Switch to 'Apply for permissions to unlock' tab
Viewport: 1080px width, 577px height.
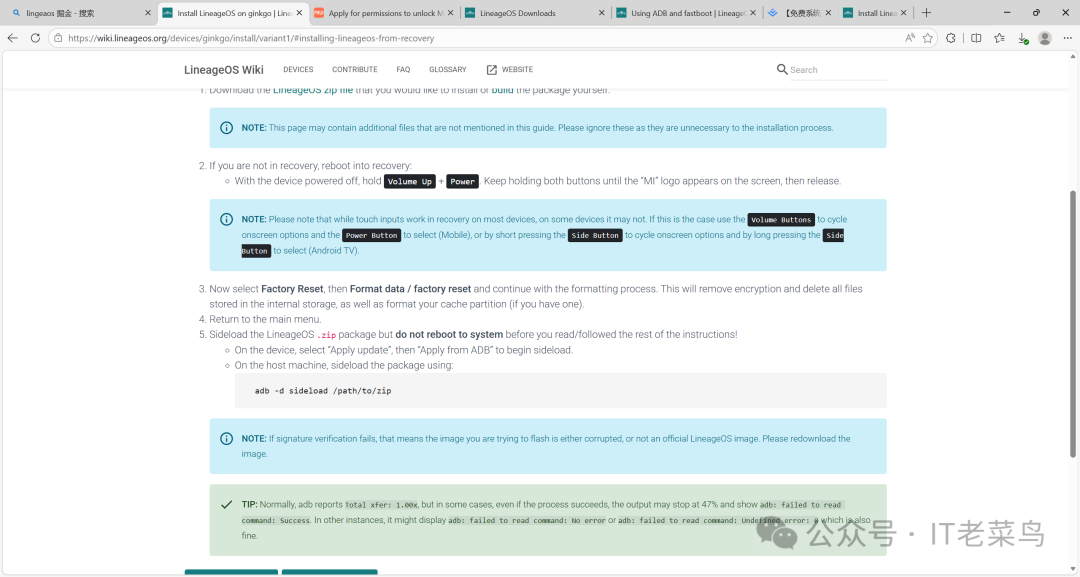382,12
